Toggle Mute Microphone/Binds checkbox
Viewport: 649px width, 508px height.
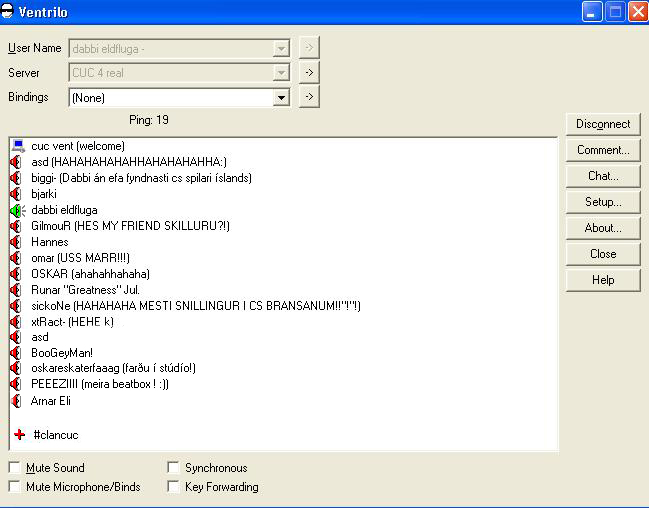click(14, 486)
